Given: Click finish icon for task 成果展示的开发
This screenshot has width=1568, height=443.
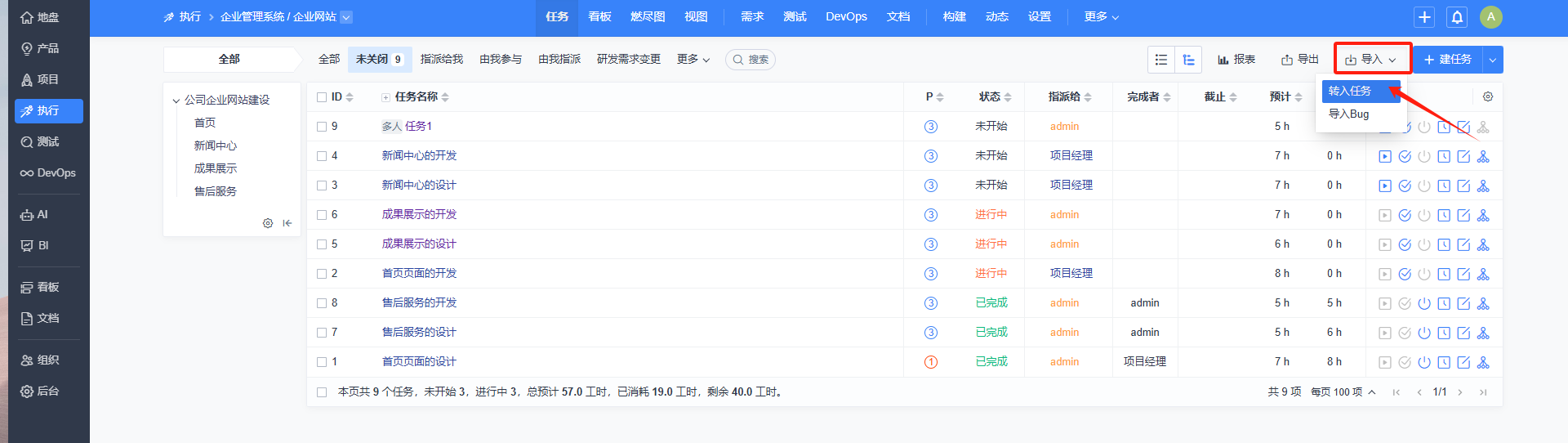Looking at the screenshot, I should [1405, 215].
